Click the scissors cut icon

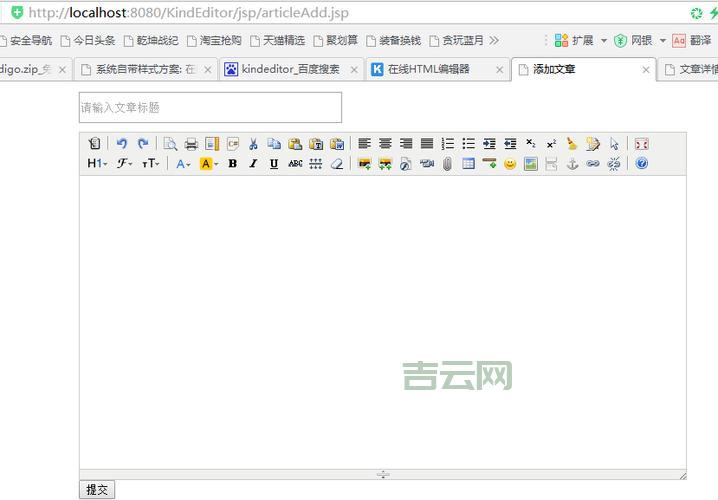(253, 144)
